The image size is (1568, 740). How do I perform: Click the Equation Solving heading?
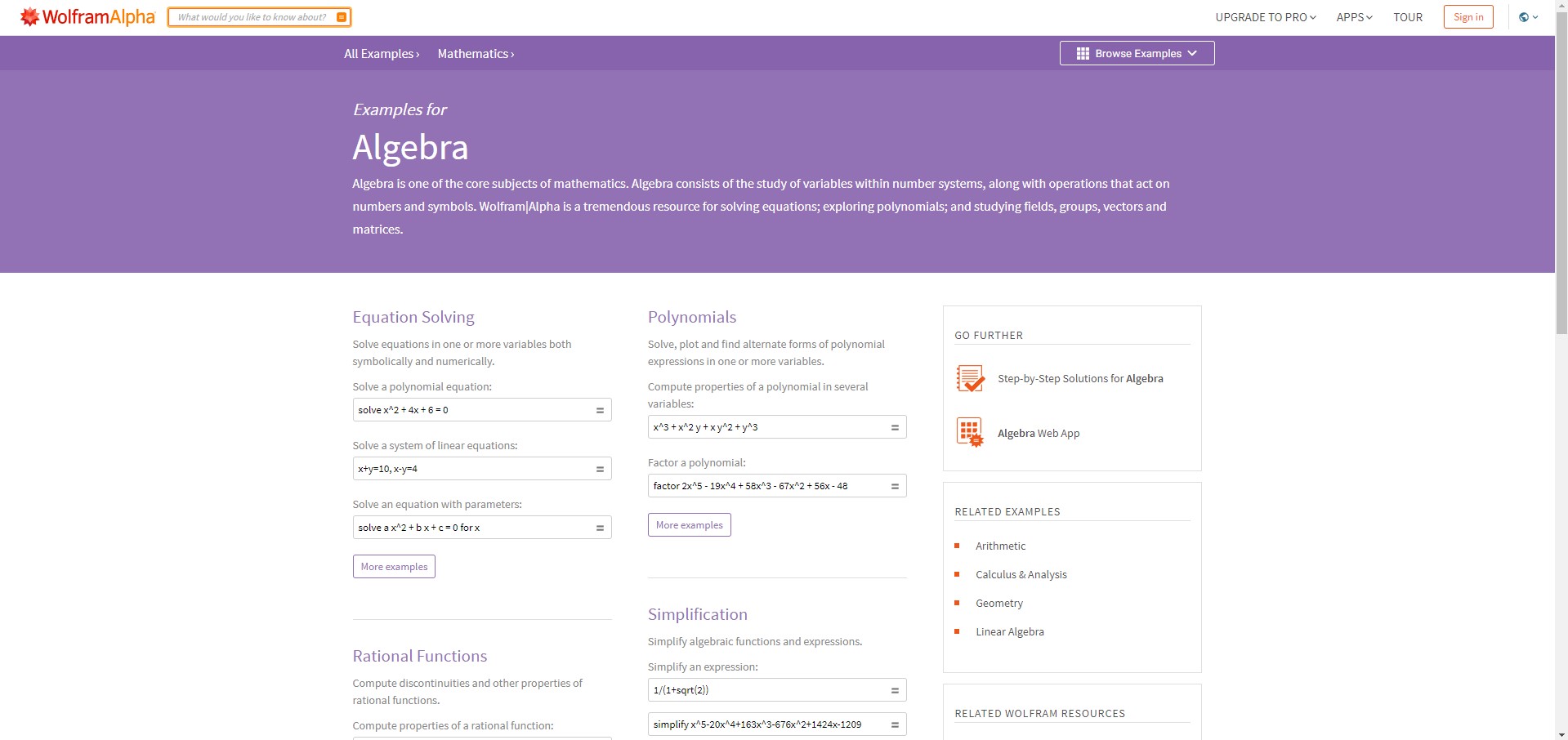(x=413, y=317)
